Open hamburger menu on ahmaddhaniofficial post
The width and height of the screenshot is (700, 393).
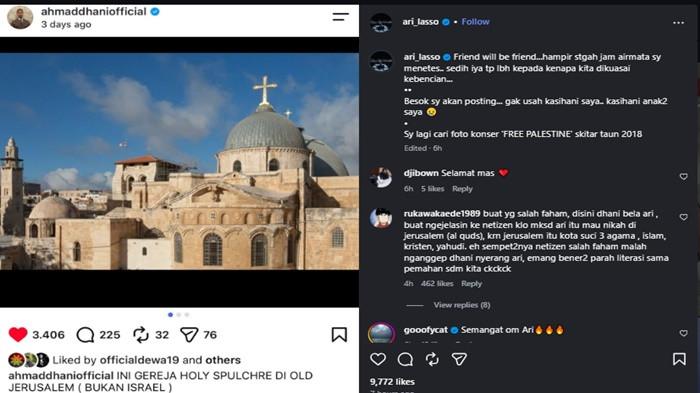340,17
